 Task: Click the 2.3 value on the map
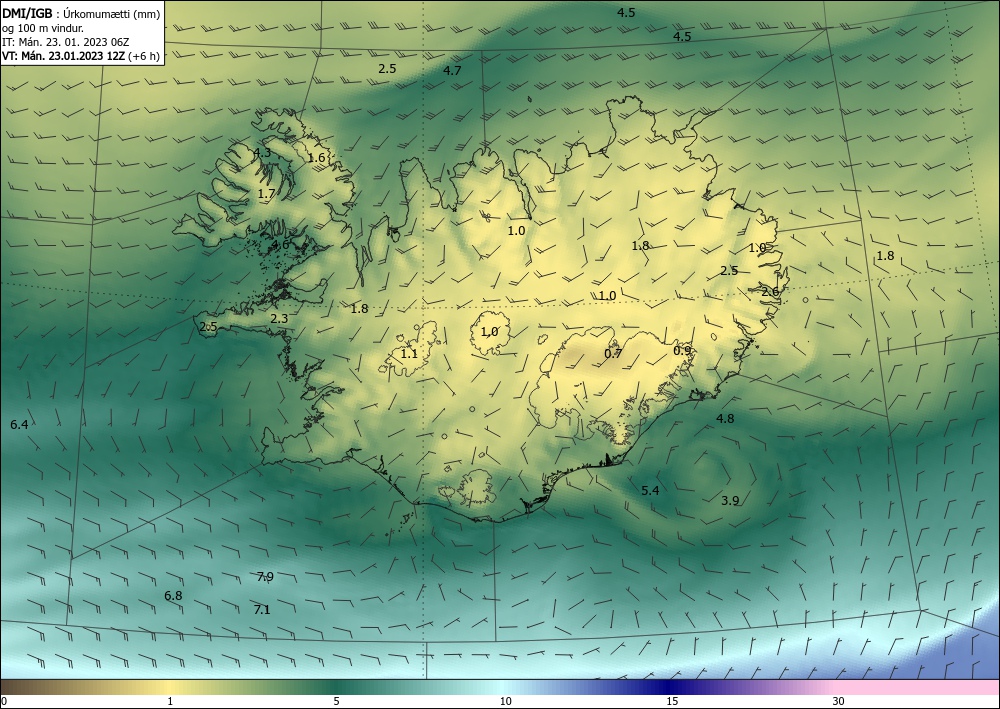(279, 319)
